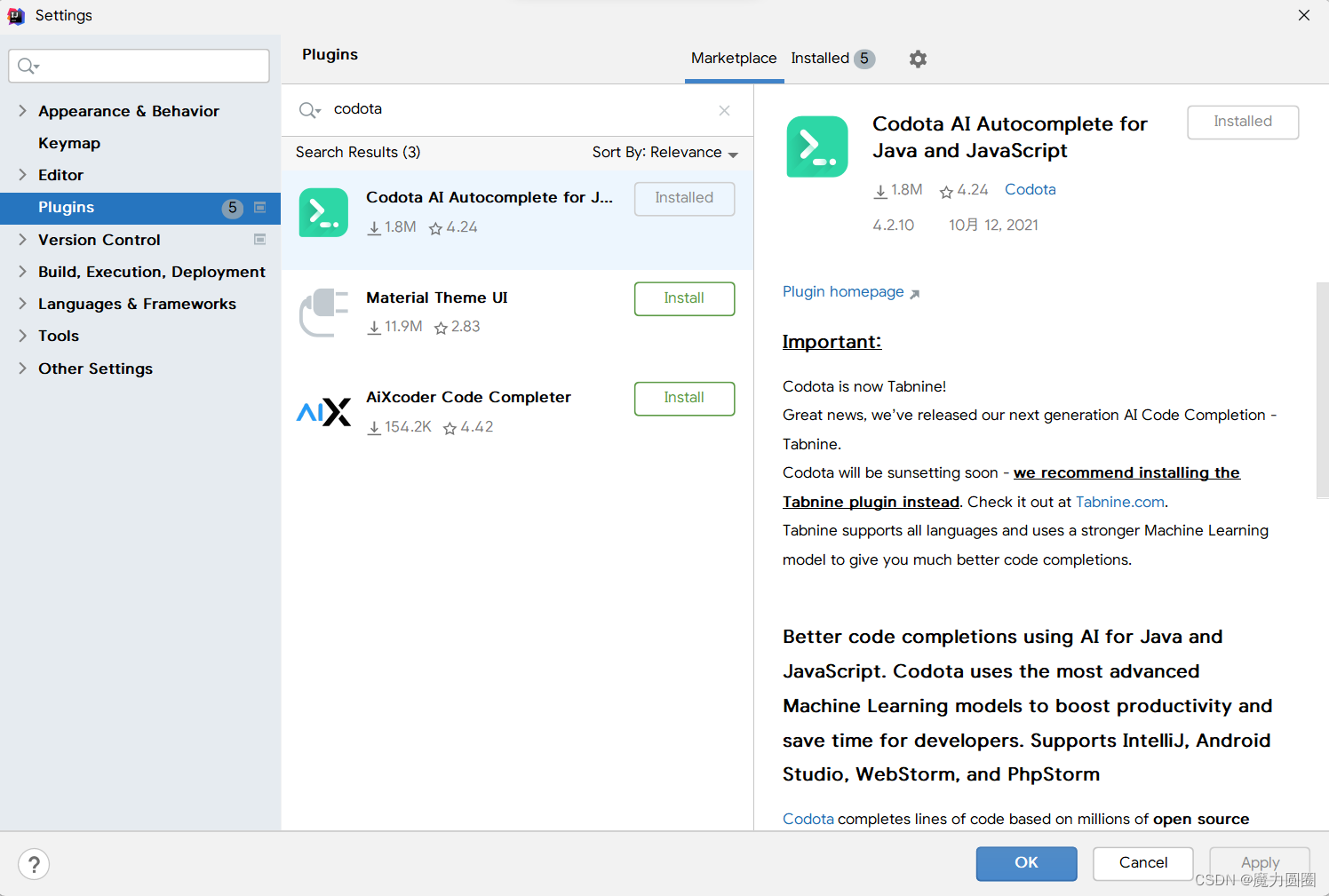Open the Sort By Relevance dropdown

(664, 153)
